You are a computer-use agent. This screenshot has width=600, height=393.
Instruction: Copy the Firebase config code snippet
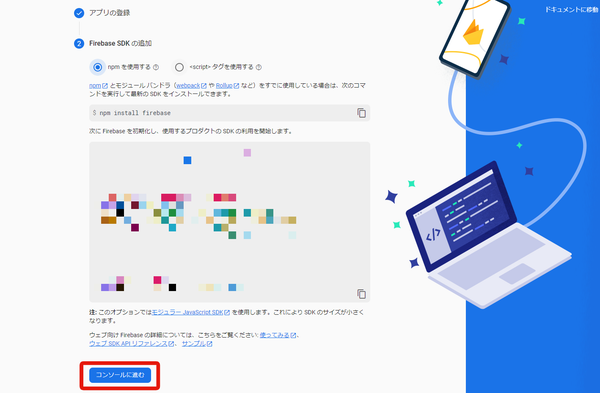point(362,294)
